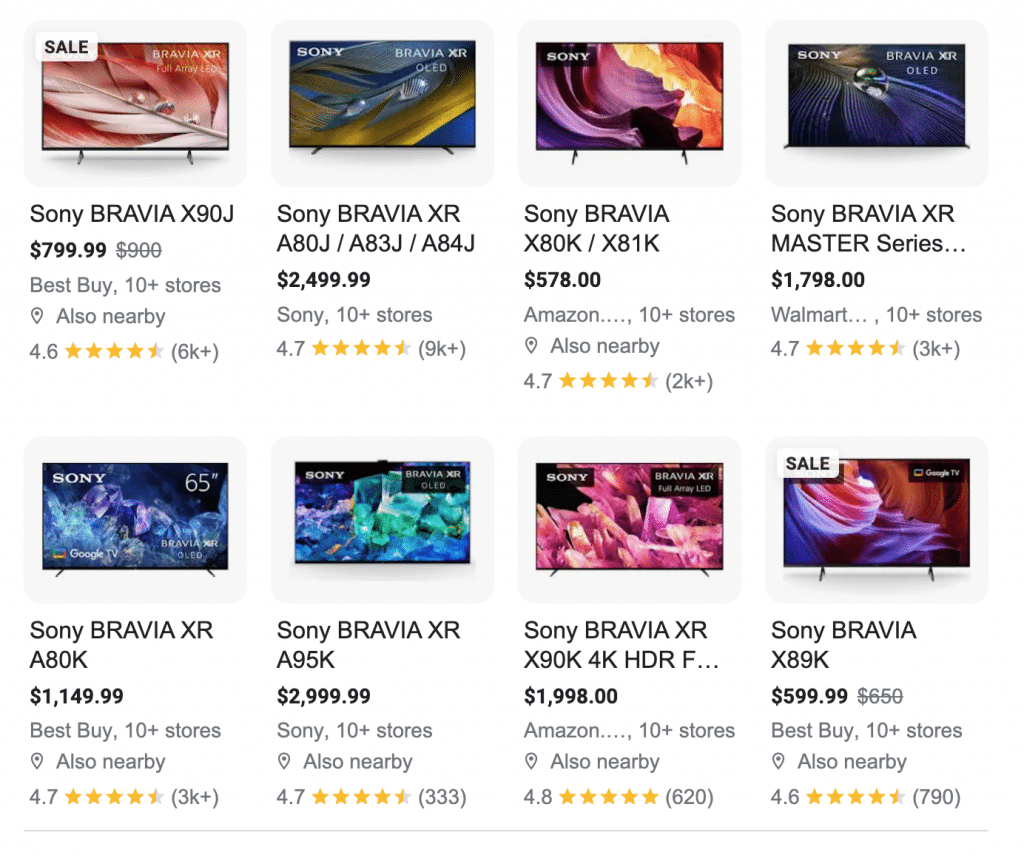The image size is (1024, 861).
Task: Open the BRAVIA XR A80J OLED product image
Action: 382,103
